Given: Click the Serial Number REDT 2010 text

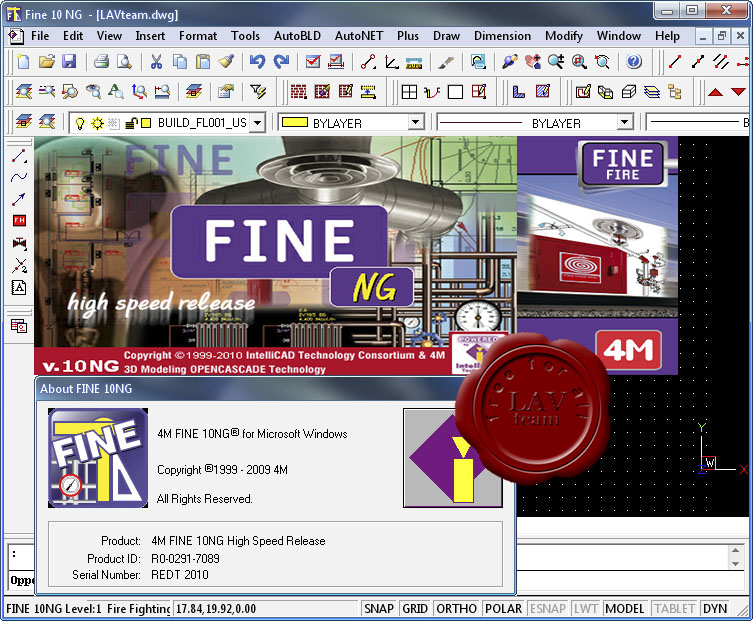Looking at the screenshot, I should [180, 575].
